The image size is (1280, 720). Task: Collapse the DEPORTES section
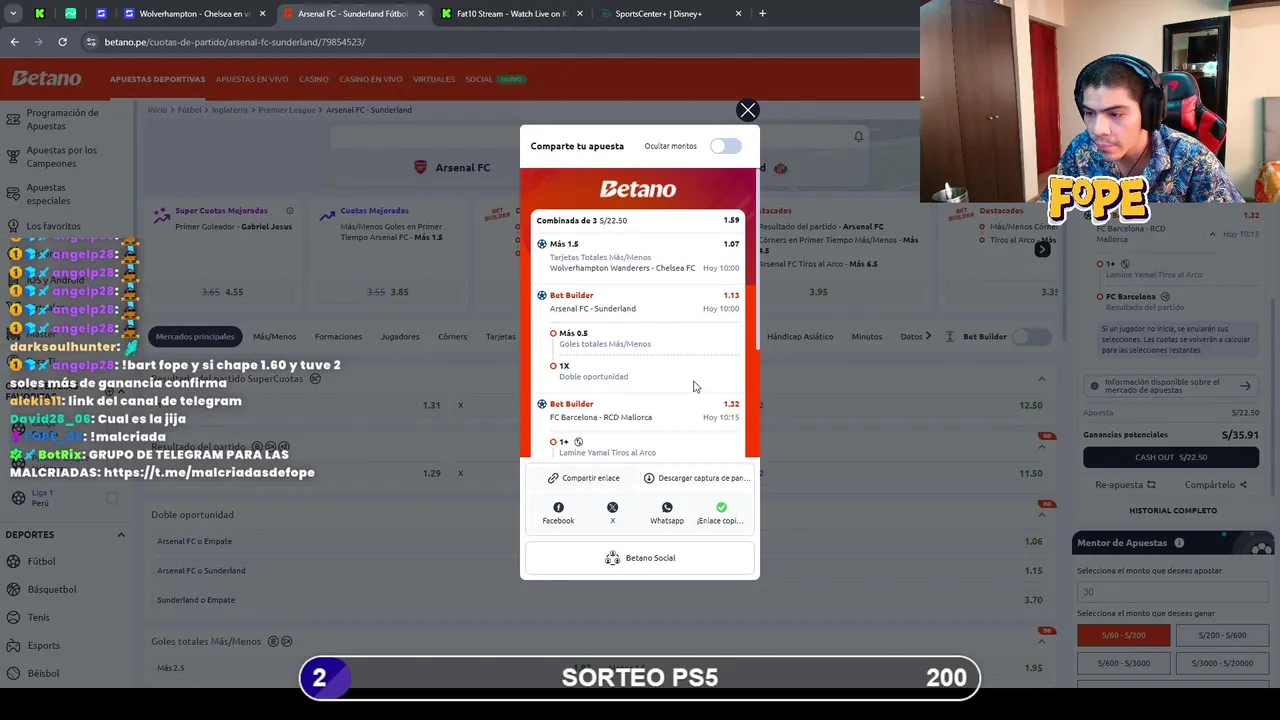[x=121, y=535]
